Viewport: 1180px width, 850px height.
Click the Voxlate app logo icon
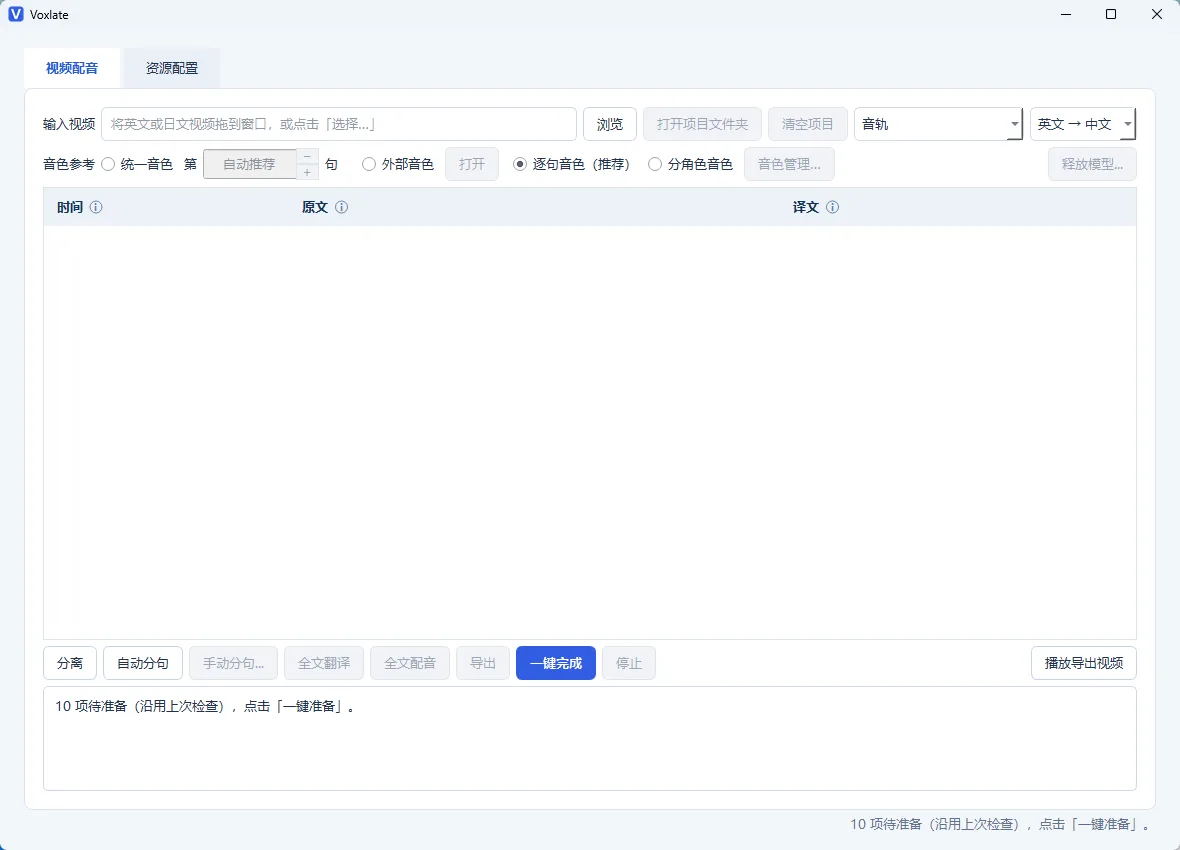[x=16, y=14]
